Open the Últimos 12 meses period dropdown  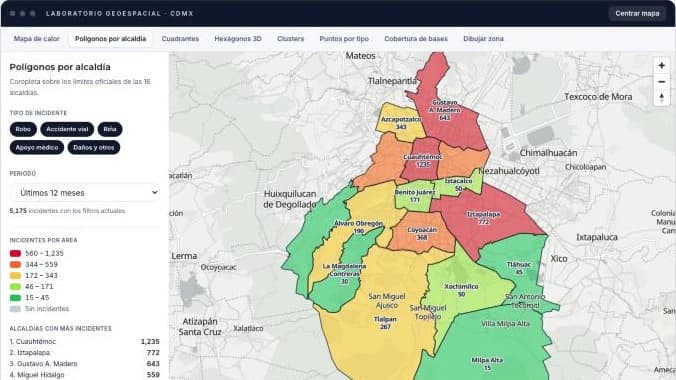pos(84,193)
